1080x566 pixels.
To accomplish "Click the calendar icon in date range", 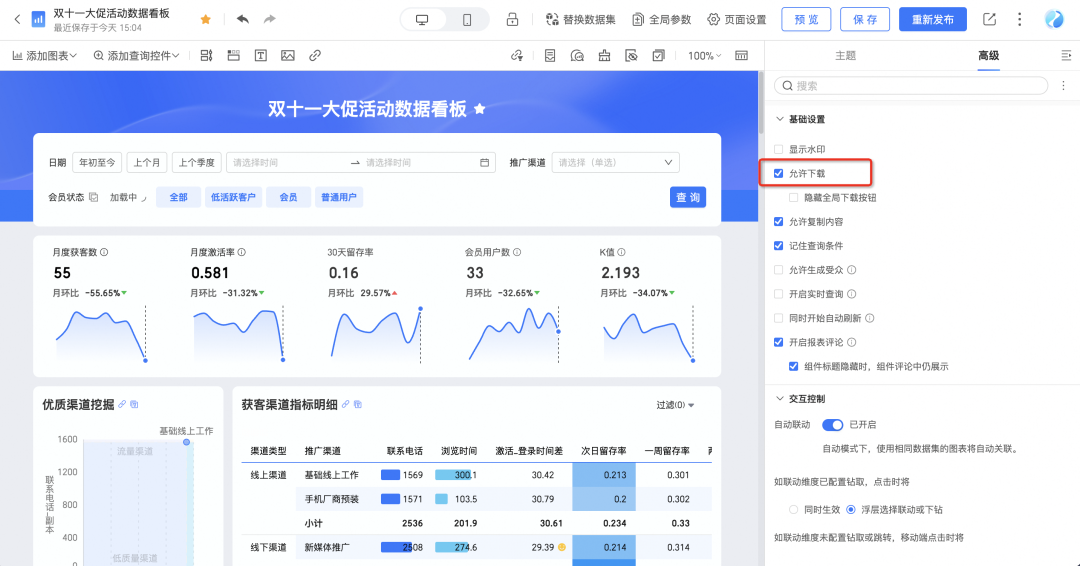I will (484, 163).
